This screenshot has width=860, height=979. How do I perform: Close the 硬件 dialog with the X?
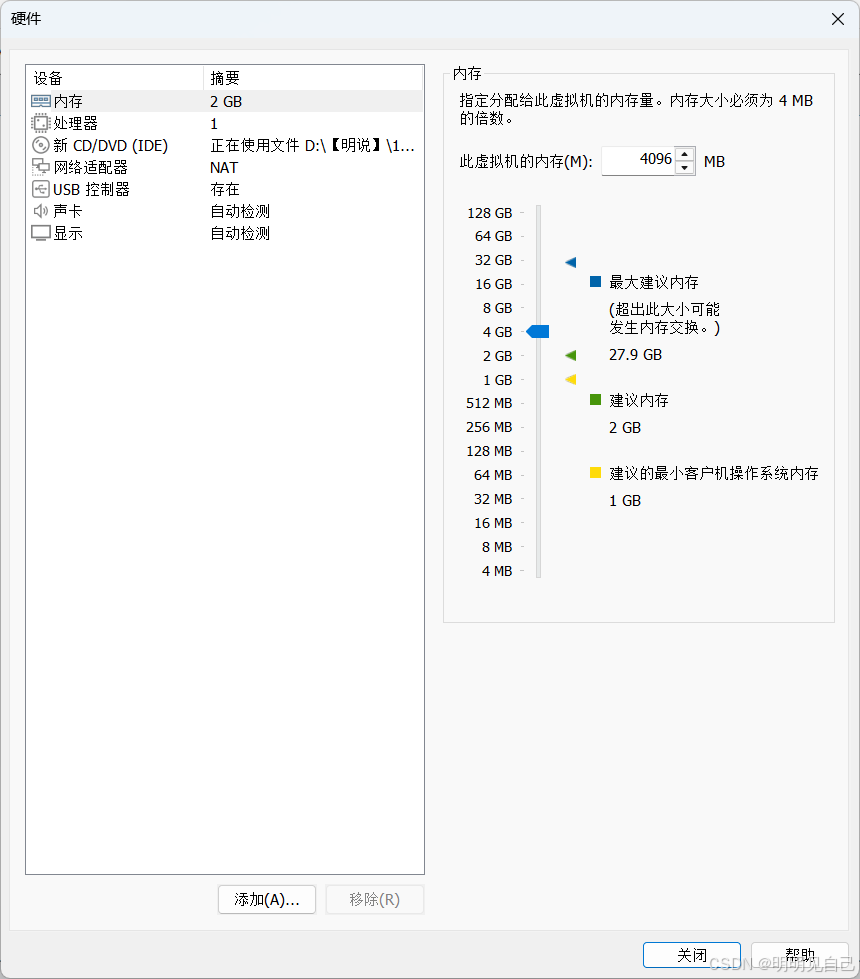[x=838, y=19]
